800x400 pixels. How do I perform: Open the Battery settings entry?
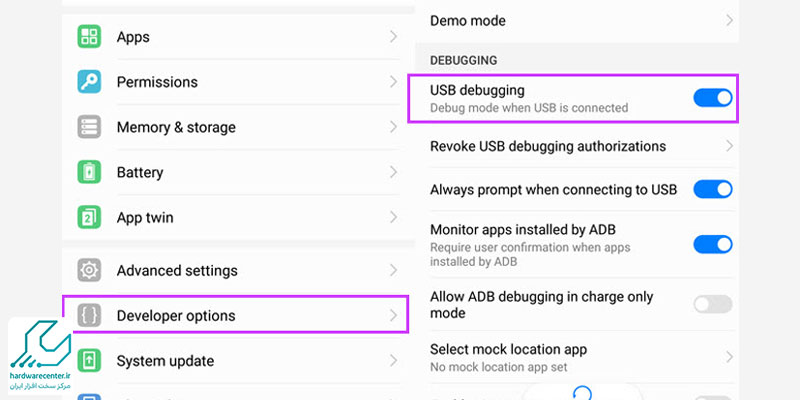140,172
